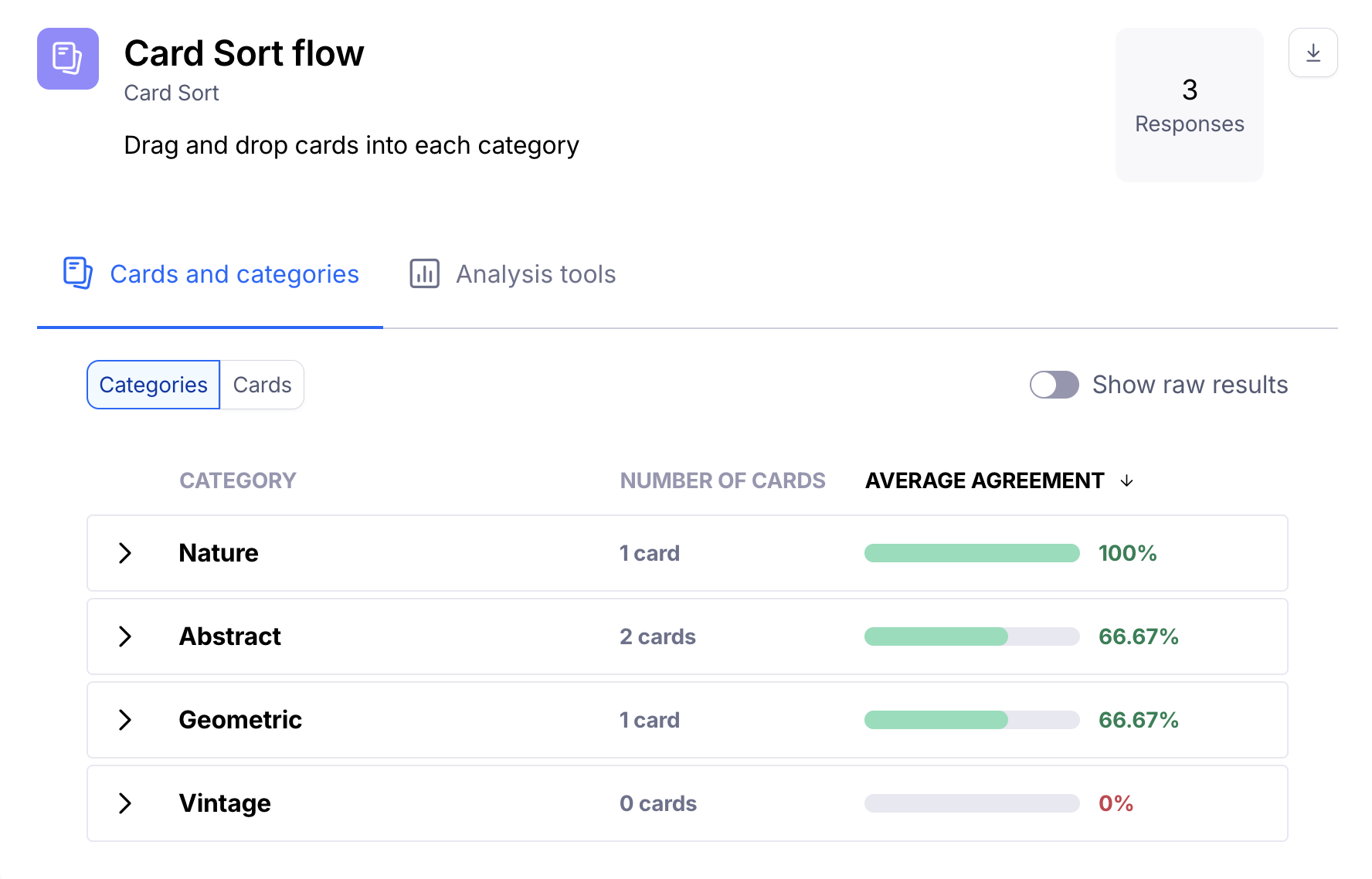Click the Vintage 0% agreement bar
Screen dimensions: 1372x879
[971, 803]
